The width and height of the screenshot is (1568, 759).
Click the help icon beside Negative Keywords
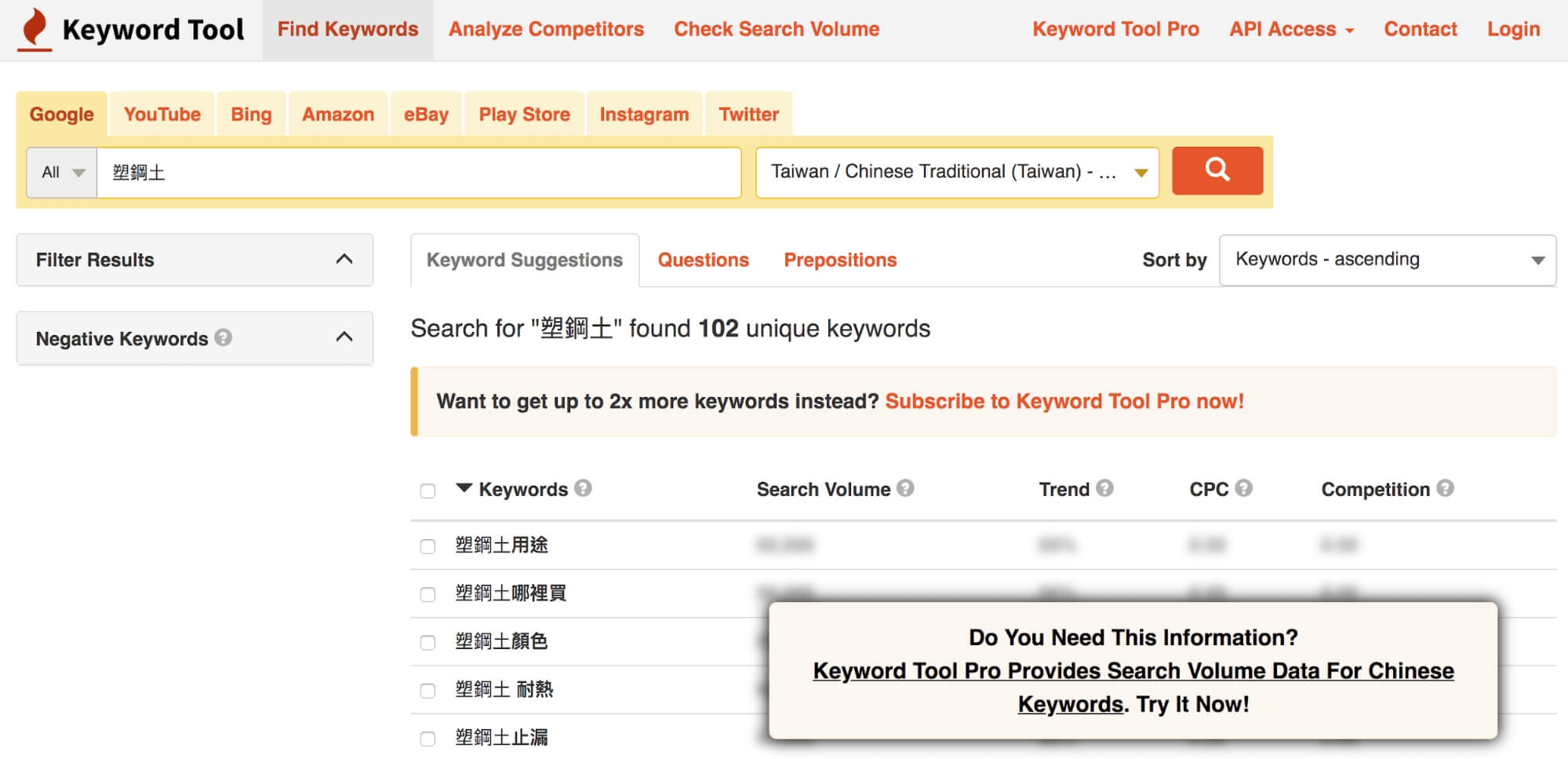coord(224,338)
